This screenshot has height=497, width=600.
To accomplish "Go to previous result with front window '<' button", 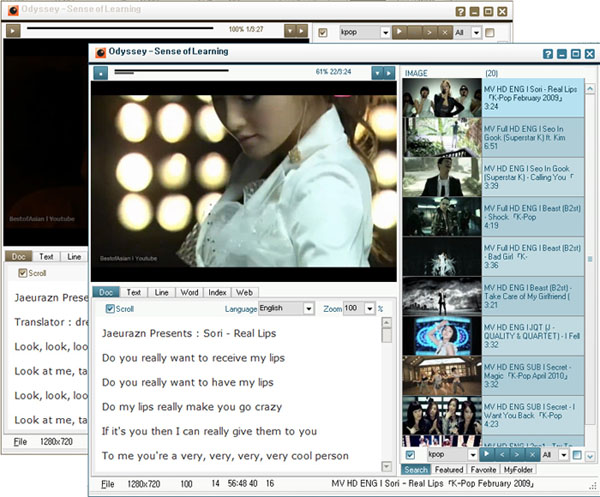I will click(502, 455).
